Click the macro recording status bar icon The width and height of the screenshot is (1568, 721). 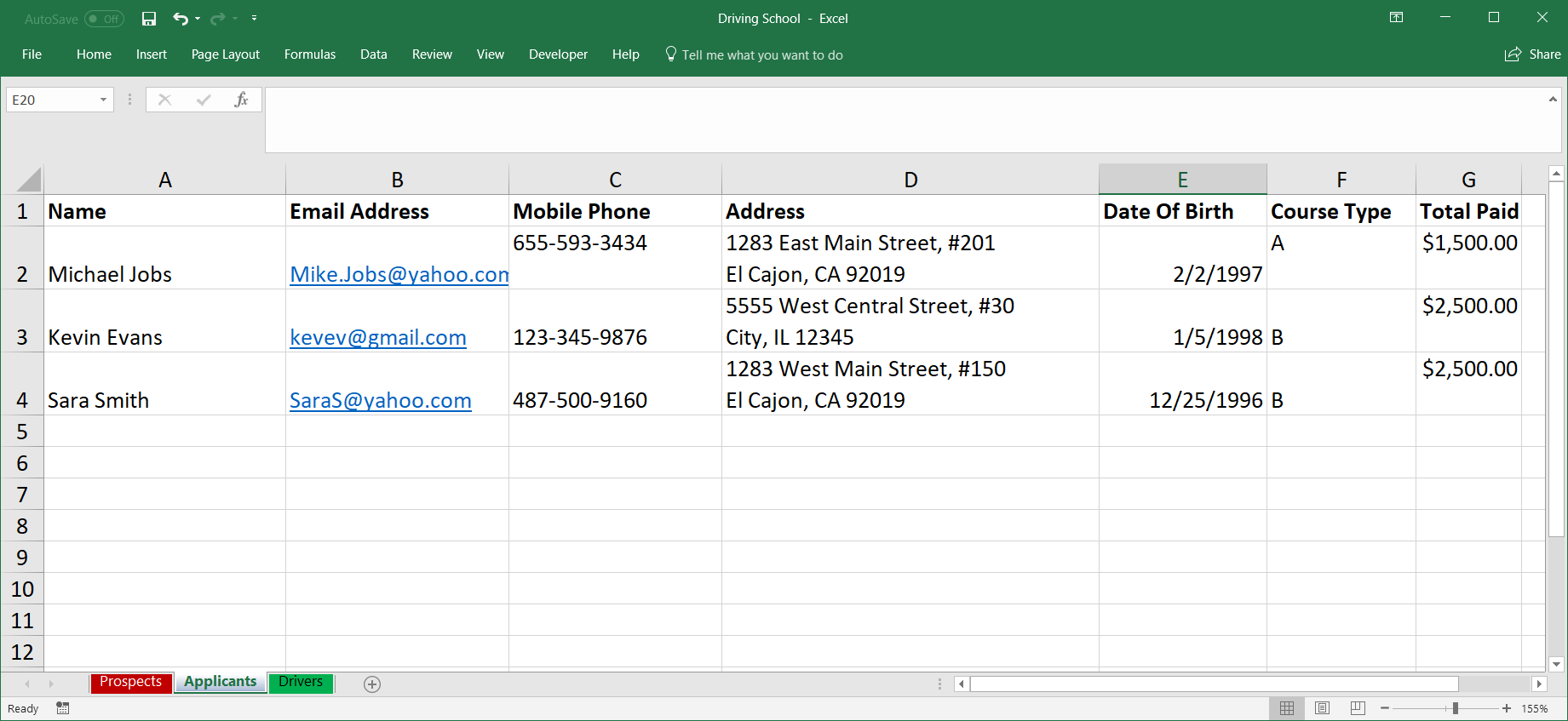coord(63,708)
